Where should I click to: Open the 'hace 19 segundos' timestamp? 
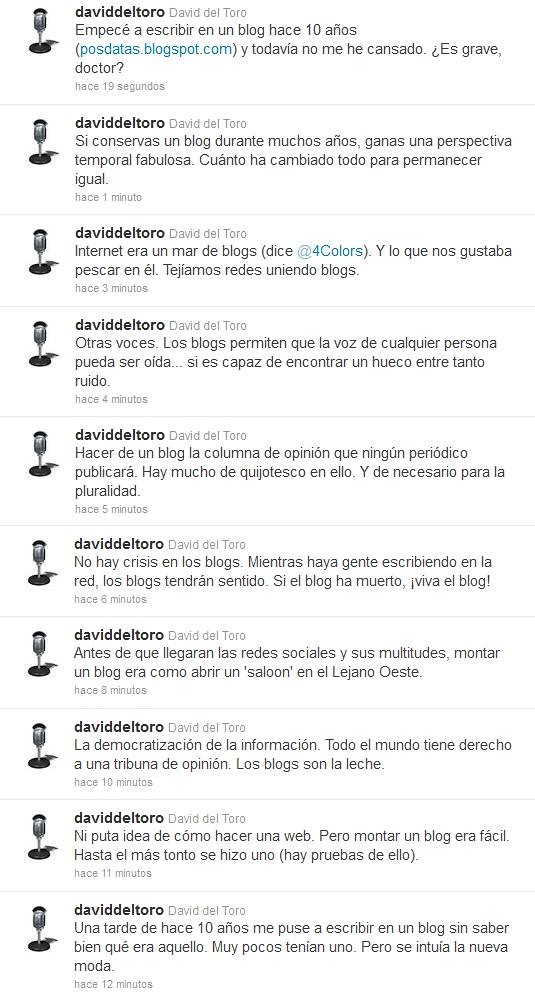tap(120, 86)
